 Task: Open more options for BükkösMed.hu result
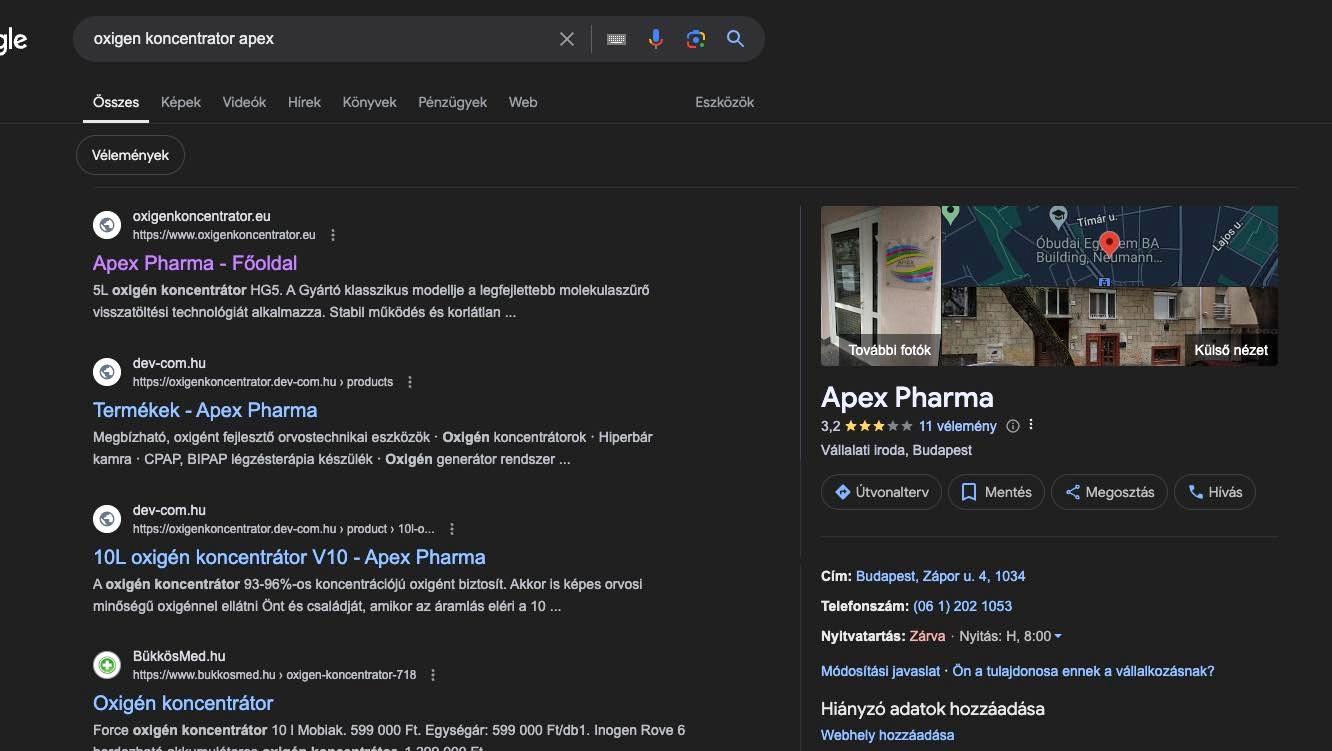[x=433, y=675]
